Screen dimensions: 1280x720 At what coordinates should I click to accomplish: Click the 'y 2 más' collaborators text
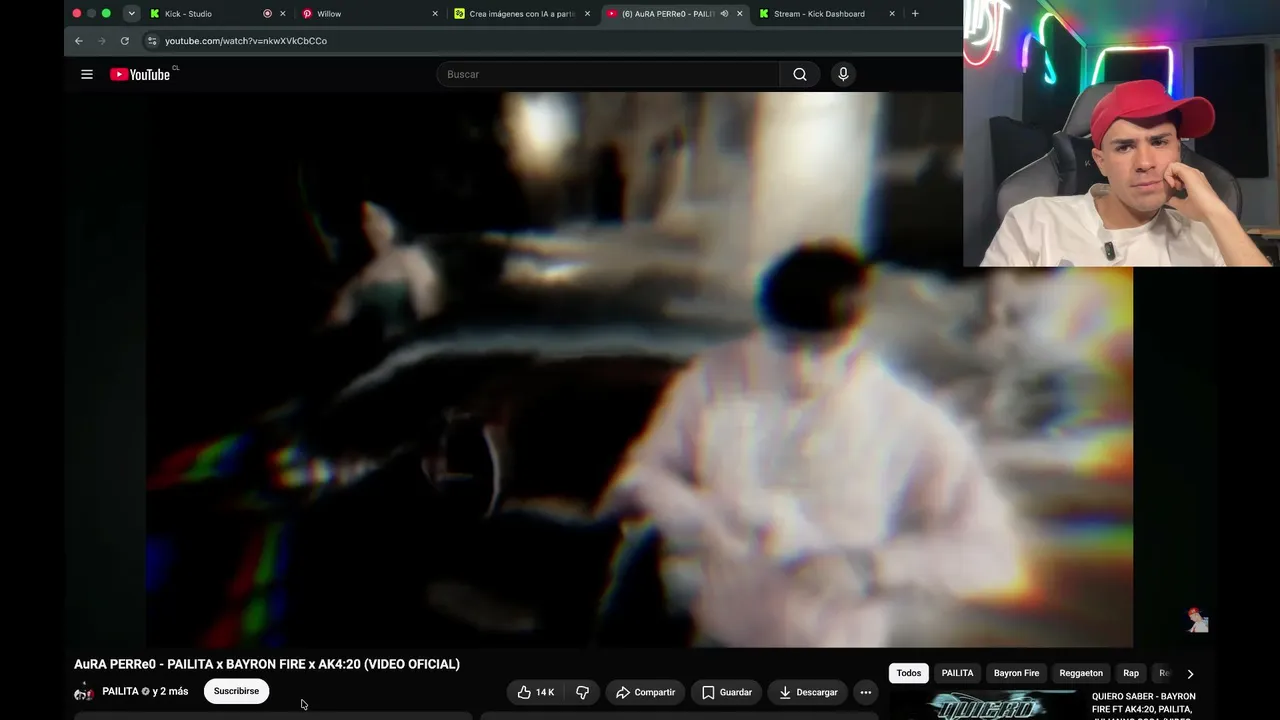click(171, 691)
